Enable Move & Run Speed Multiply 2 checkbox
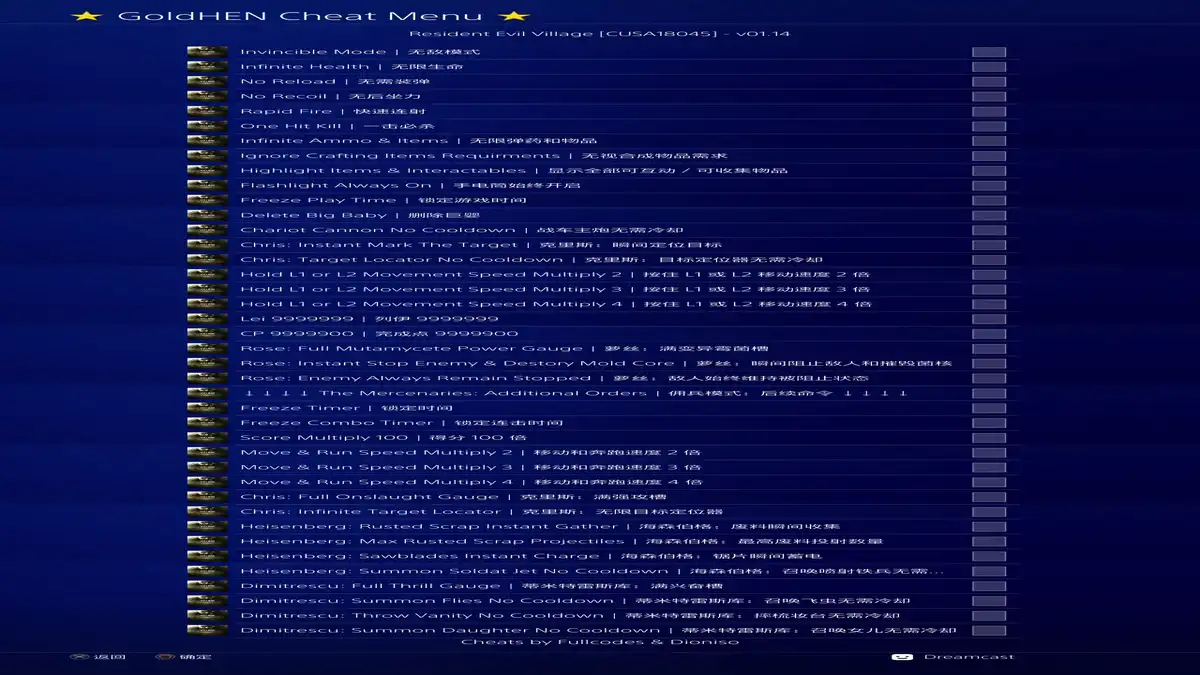This screenshot has width=1200, height=675. 989,452
